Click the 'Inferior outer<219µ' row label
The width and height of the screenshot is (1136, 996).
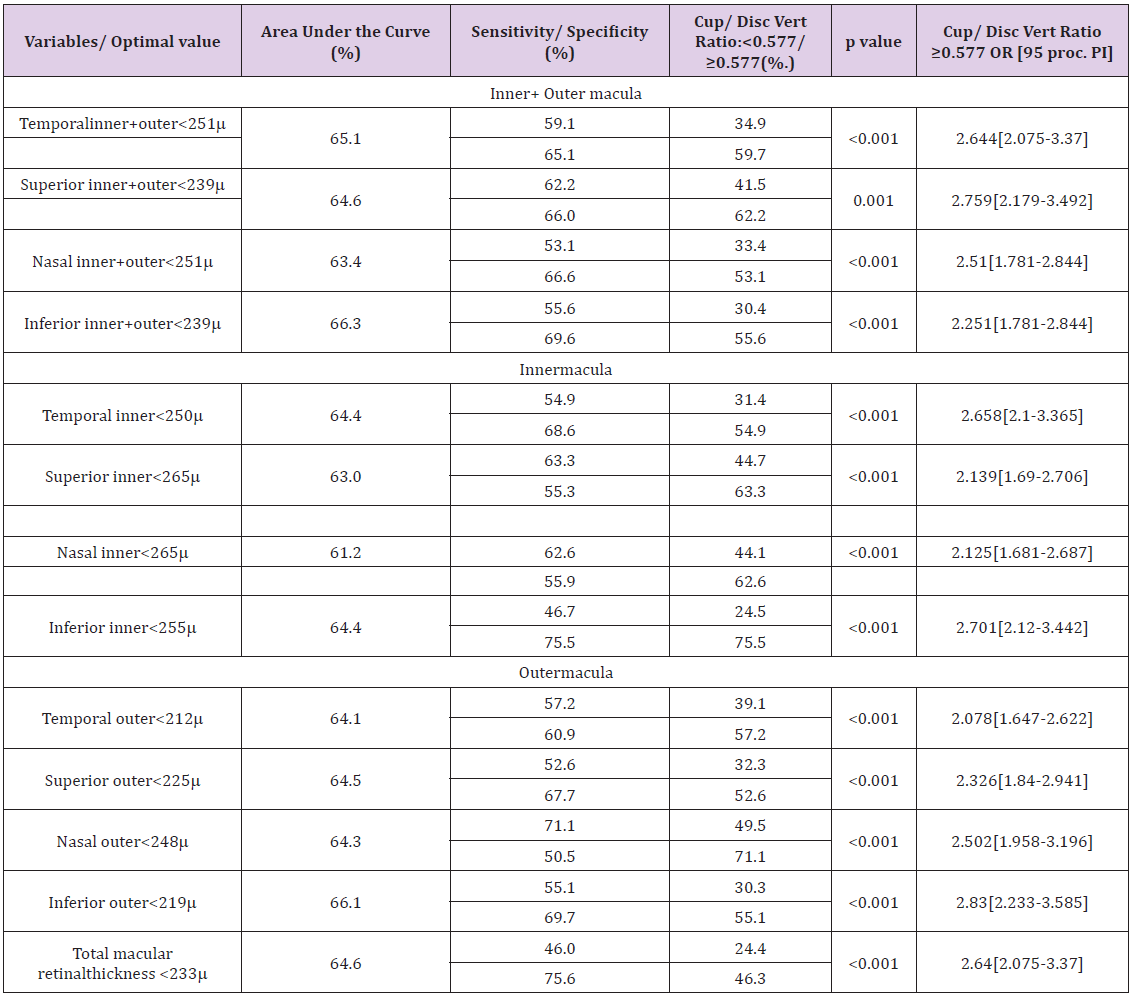coord(122,902)
